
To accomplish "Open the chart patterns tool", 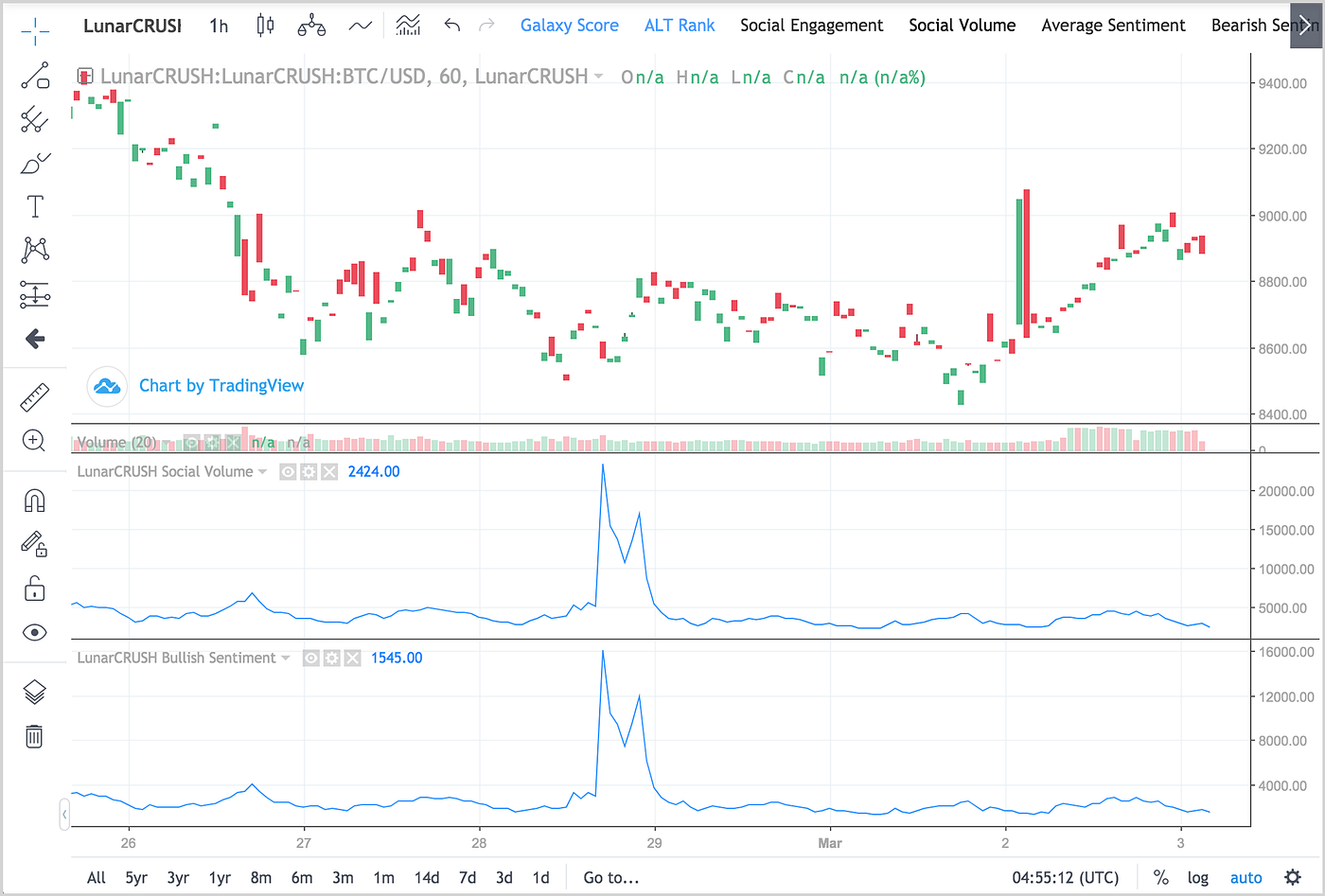I will point(35,250).
